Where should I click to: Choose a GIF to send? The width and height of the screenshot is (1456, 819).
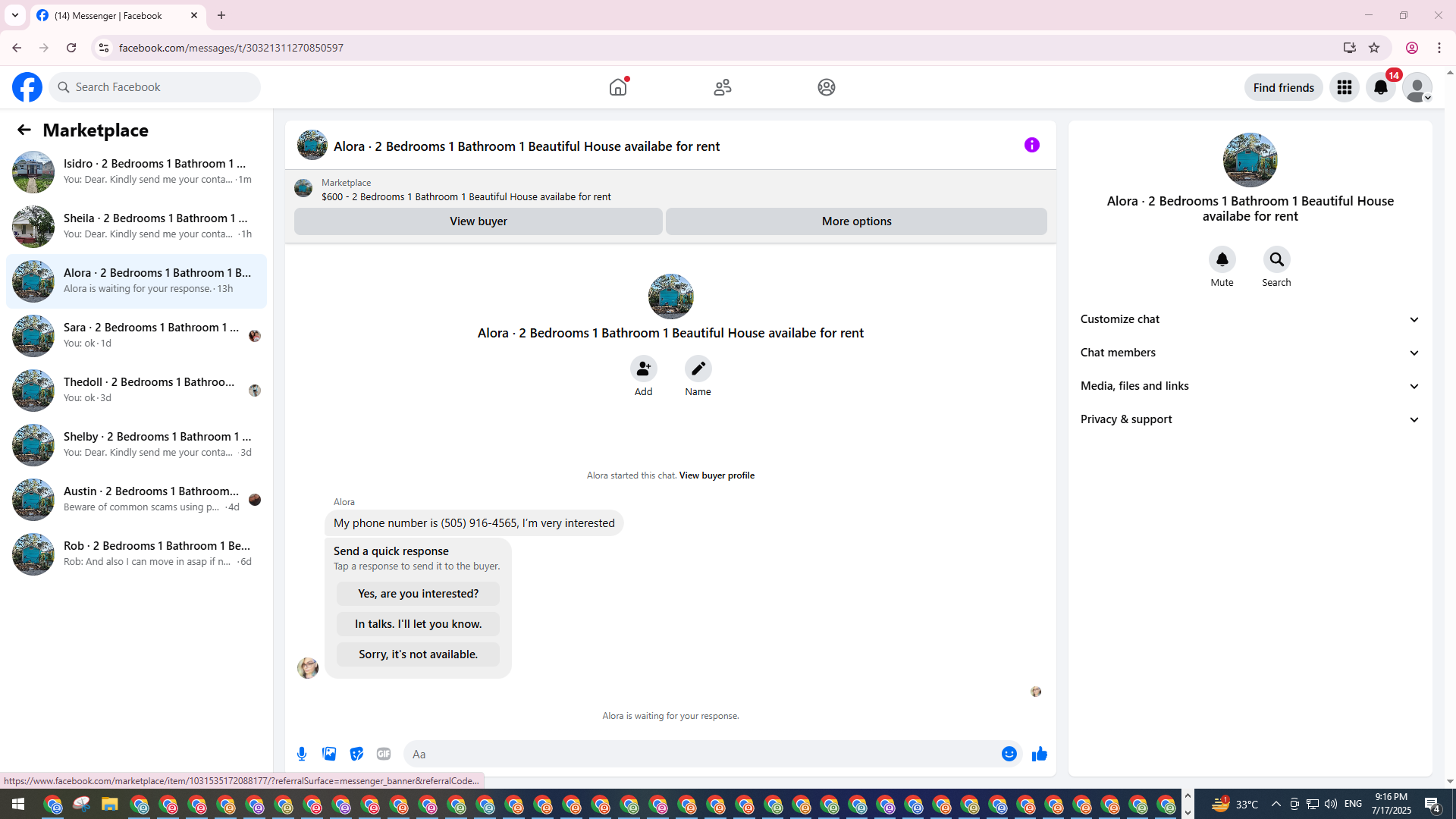pos(384,754)
